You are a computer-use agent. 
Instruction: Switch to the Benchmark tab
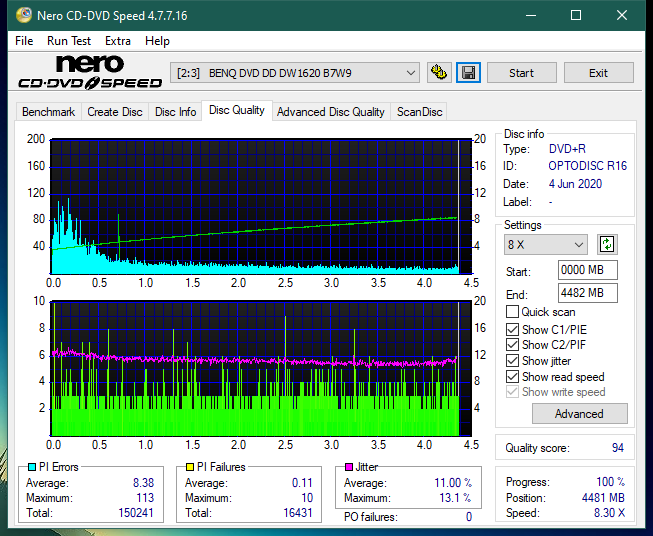point(49,112)
